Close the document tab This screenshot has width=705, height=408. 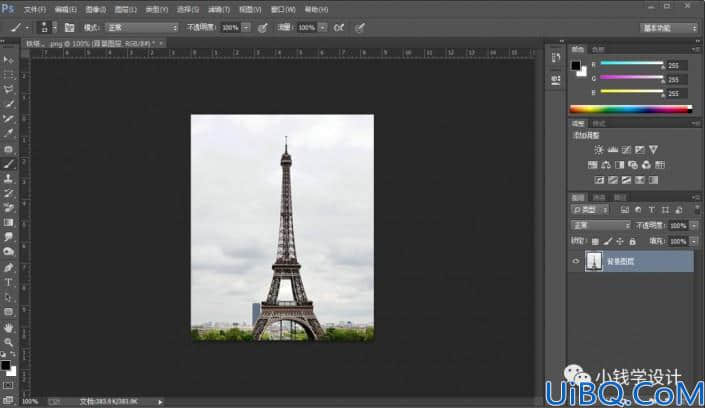(161, 43)
